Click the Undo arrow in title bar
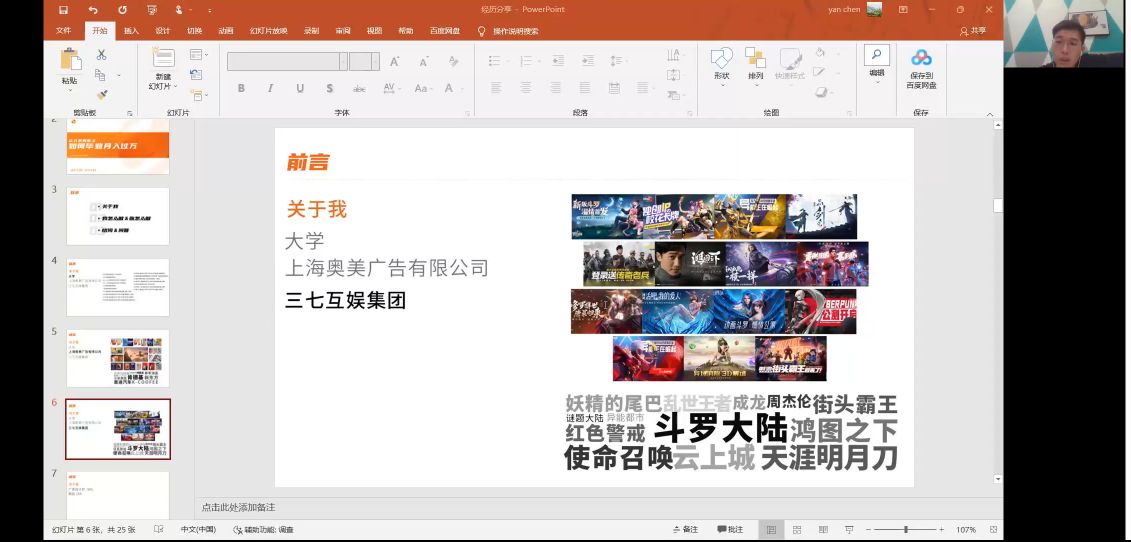This screenshot has width=1131, height=542. tap(93, 10)
